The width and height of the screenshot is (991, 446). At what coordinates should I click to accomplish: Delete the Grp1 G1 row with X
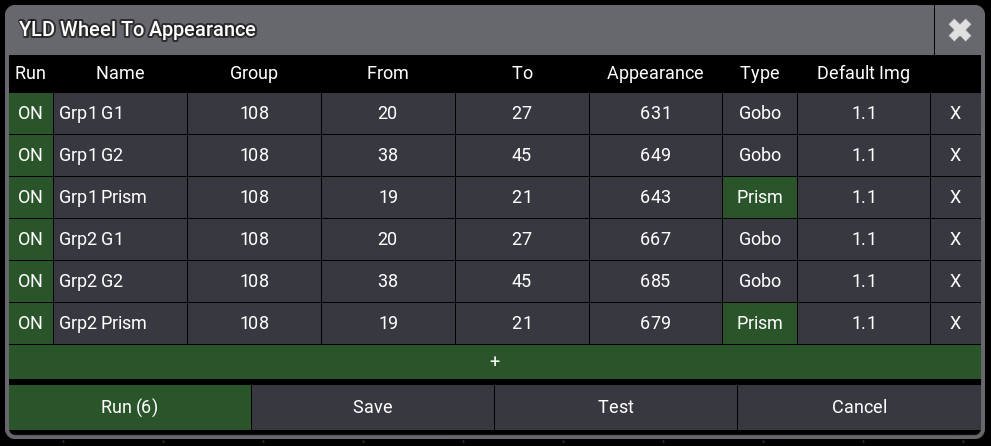(x=955, y=113)
